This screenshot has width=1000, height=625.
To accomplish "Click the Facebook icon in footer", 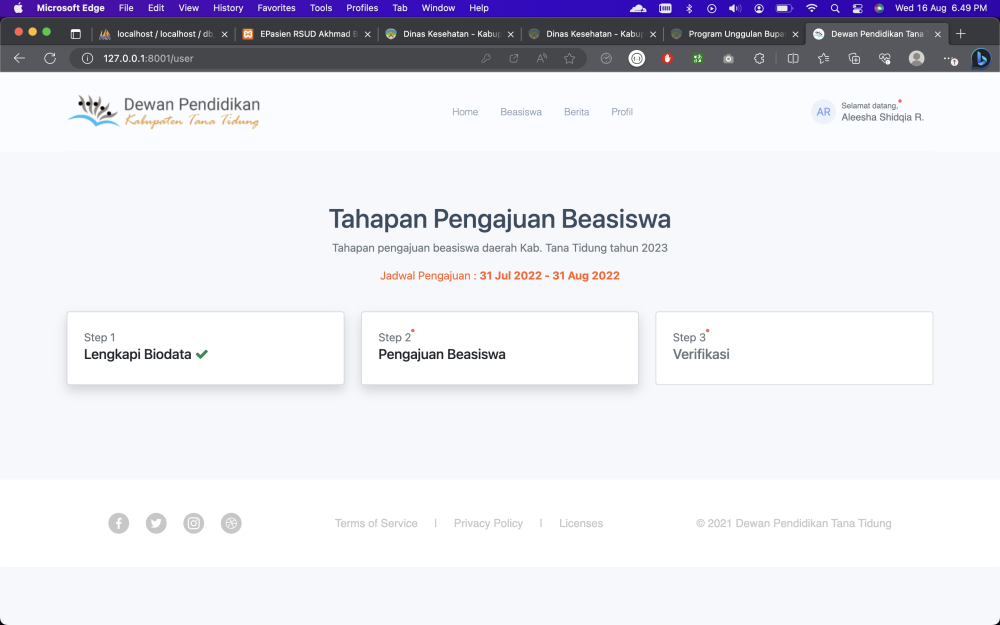I will pyautogui.click(x=119, y=523).
